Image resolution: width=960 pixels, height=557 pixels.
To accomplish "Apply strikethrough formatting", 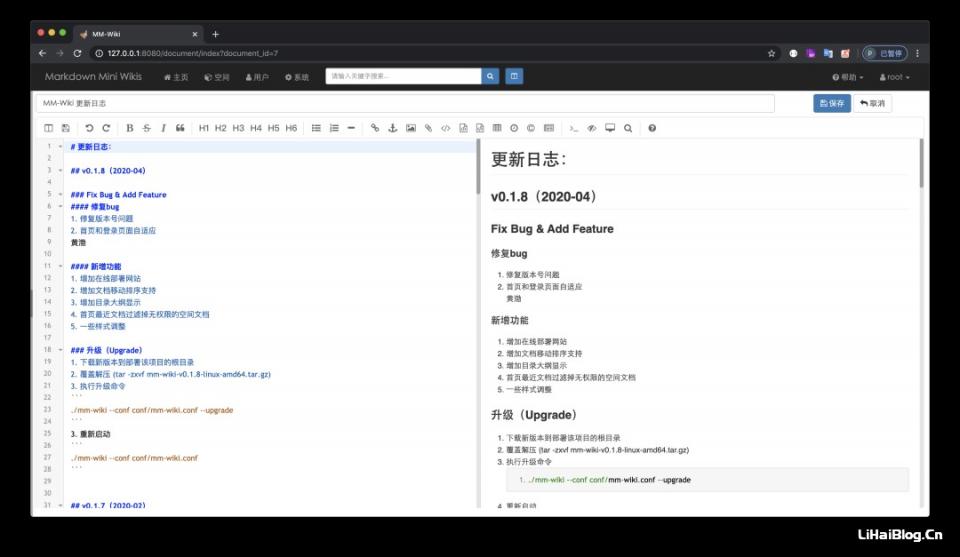I will [x=146, y=128].
